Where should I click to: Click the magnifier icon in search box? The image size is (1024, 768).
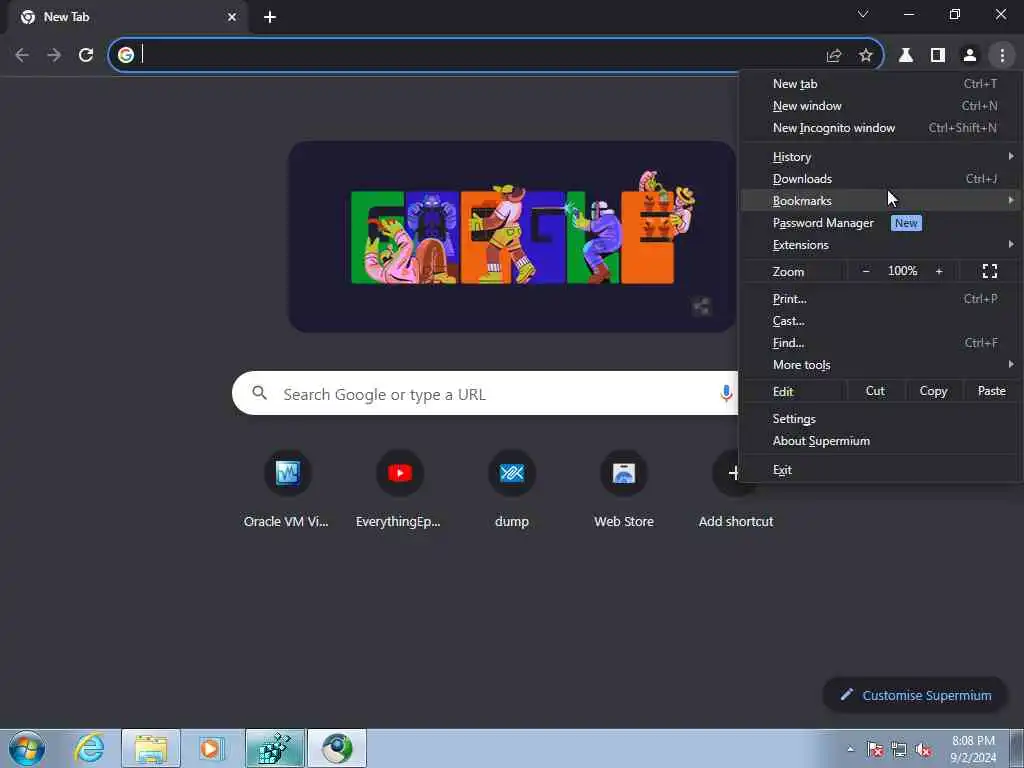pos(259,393)
